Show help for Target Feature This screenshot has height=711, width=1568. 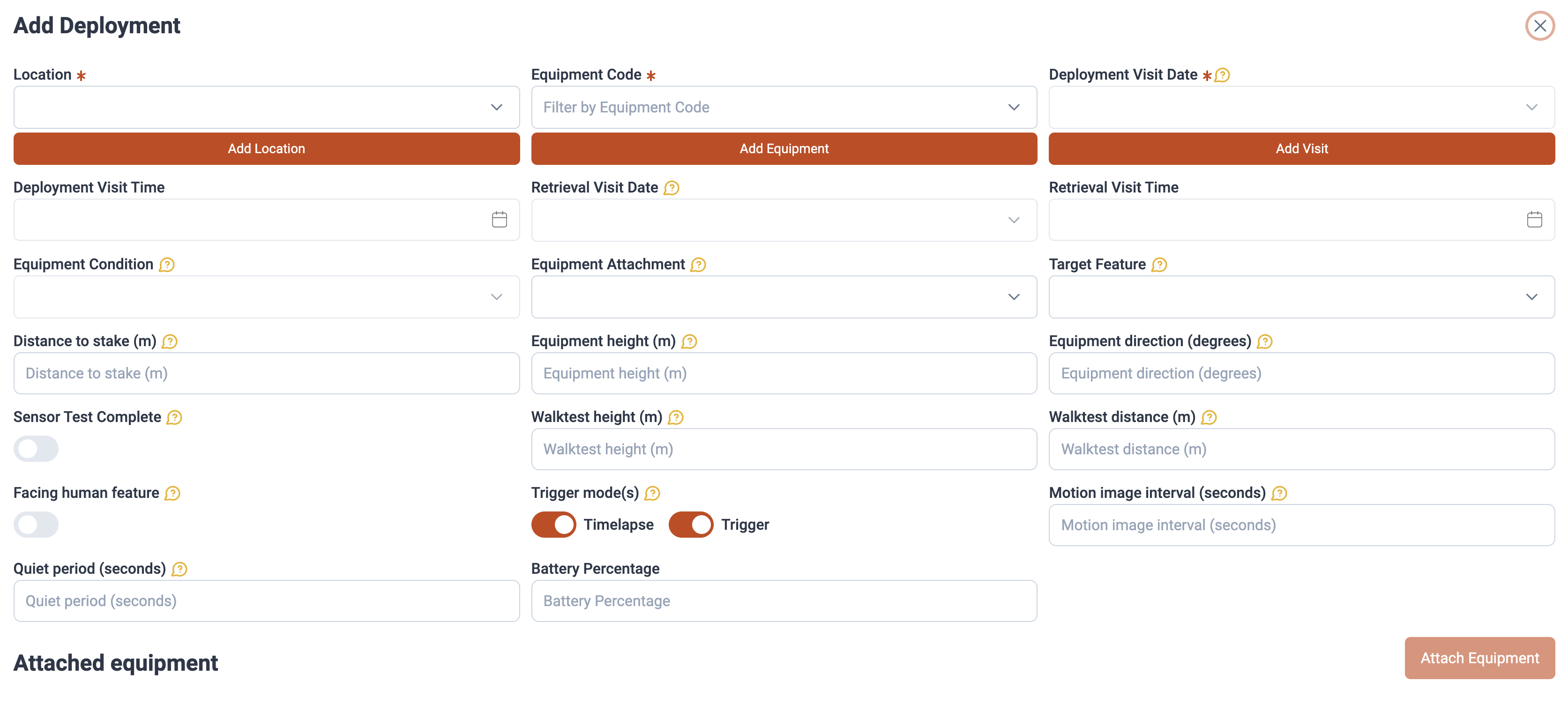(x=1159, y=265)
